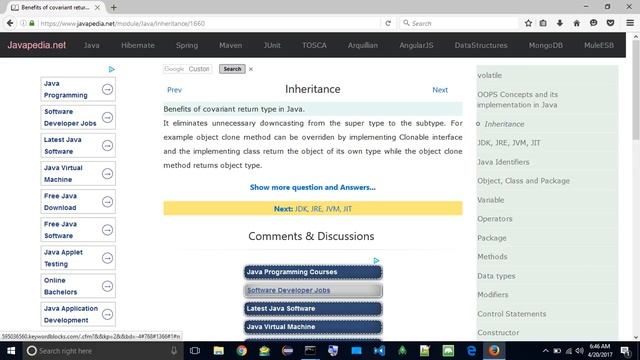Image resolution: width=640 pixels, height=360 pixels.
Task: Open Operators sidebar topic
Action: [495, 219]
